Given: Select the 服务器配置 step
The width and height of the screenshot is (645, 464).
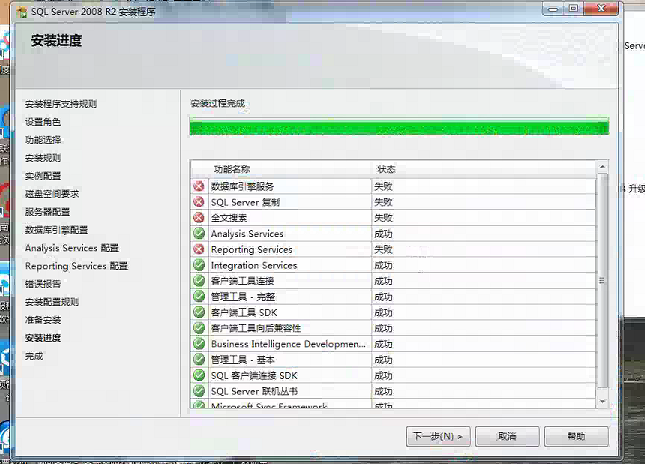Looking at the screenshot, I should [x=47, y=212].
